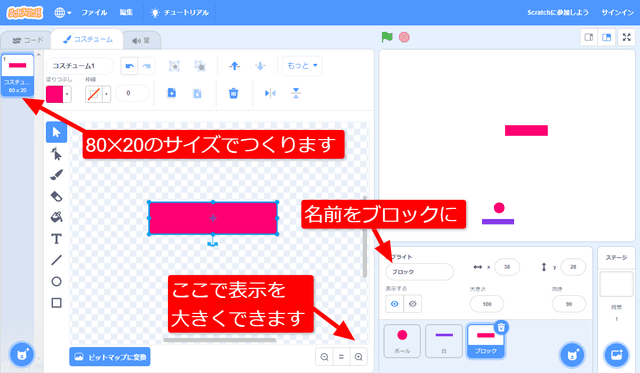Send shape backward with down arrow

coord(260,66)
